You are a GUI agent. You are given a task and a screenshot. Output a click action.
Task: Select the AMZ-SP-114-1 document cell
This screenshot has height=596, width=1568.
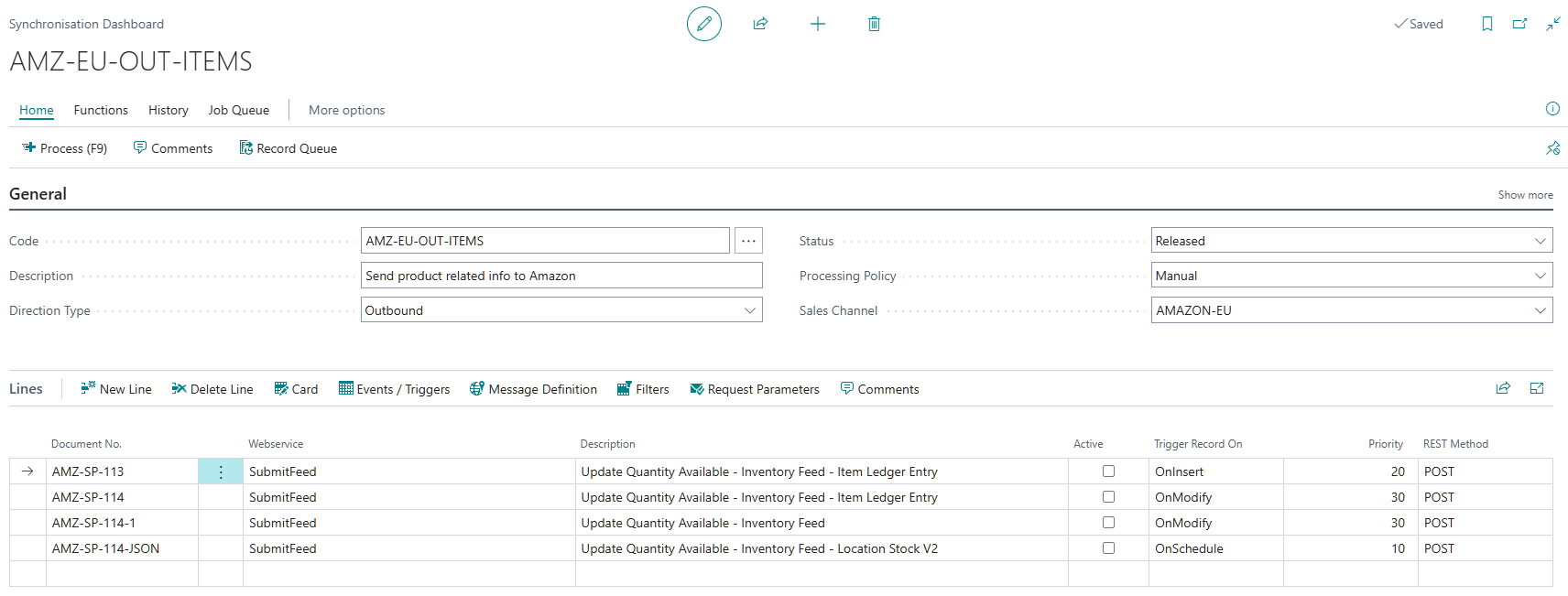(x=122, y=523)
